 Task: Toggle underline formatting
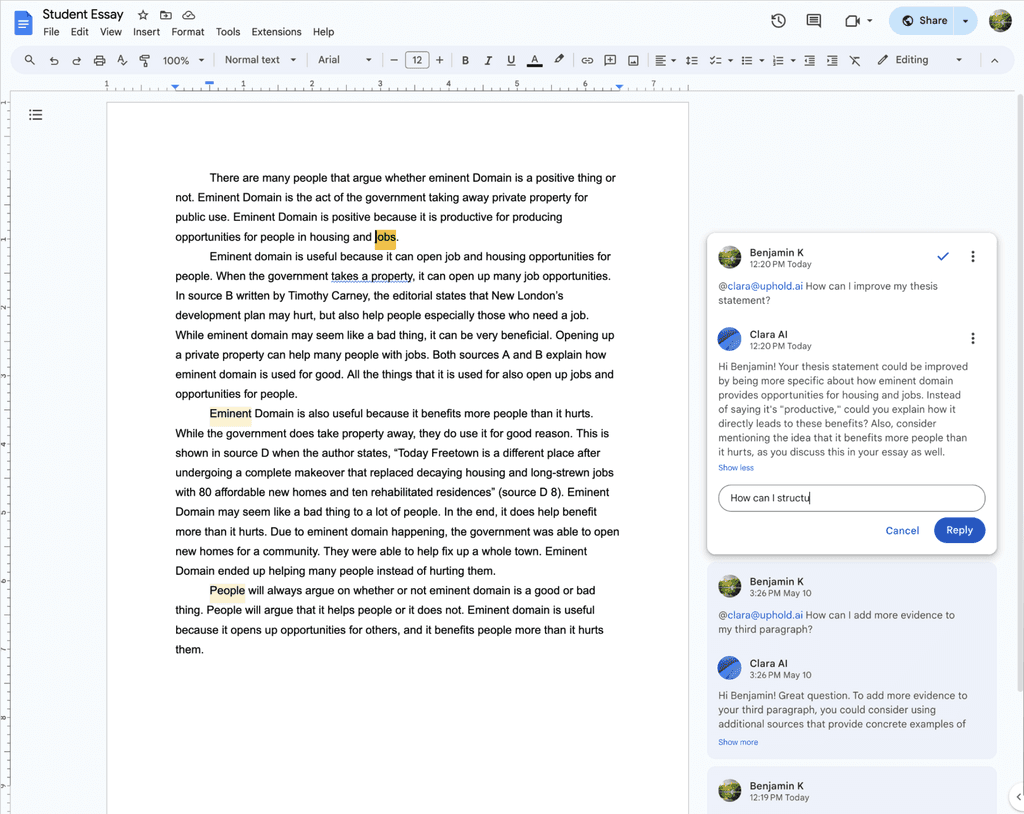pyautogui.click(x=511, y=60)
